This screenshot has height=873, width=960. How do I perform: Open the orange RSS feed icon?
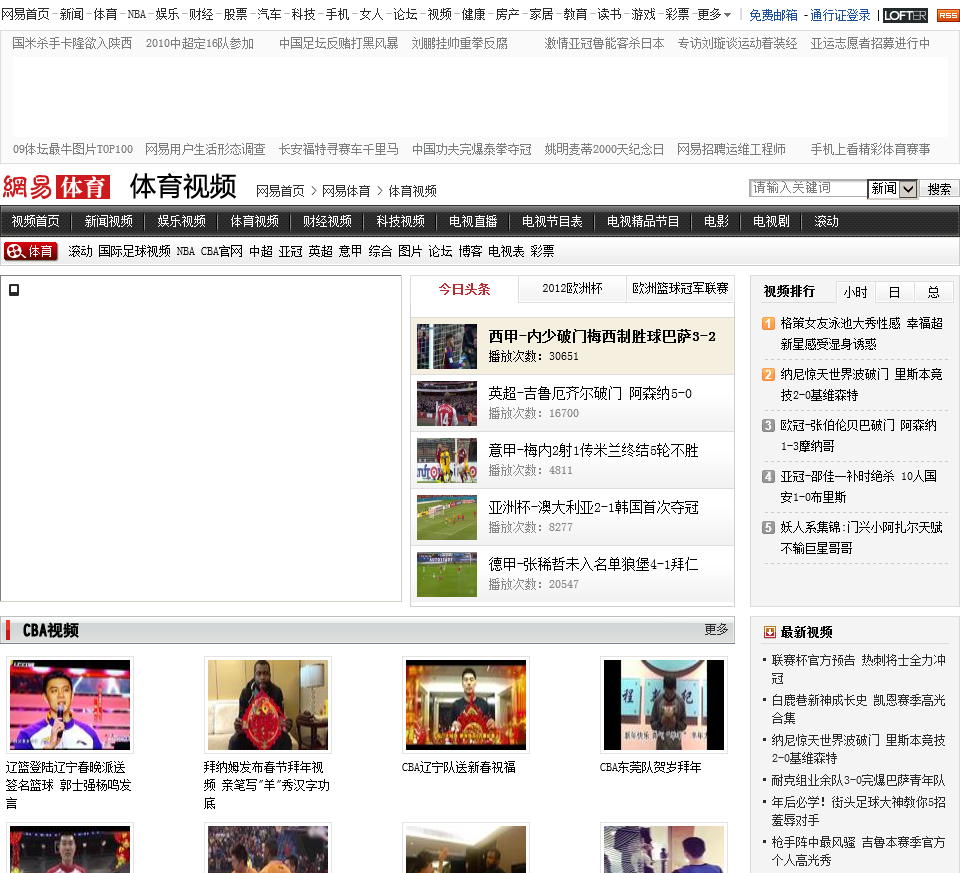[x=946, y=15]
